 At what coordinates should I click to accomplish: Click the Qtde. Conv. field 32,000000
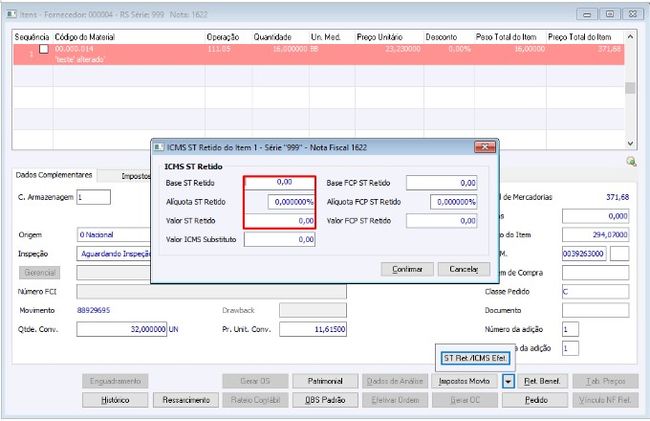click(122, 329)
